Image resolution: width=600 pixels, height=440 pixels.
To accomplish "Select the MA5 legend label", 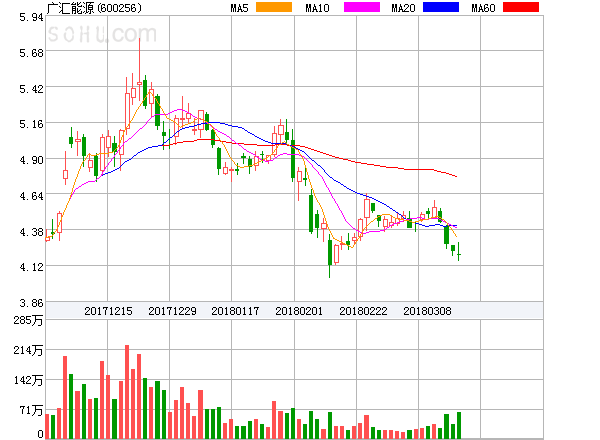I will tap(239, 8).
